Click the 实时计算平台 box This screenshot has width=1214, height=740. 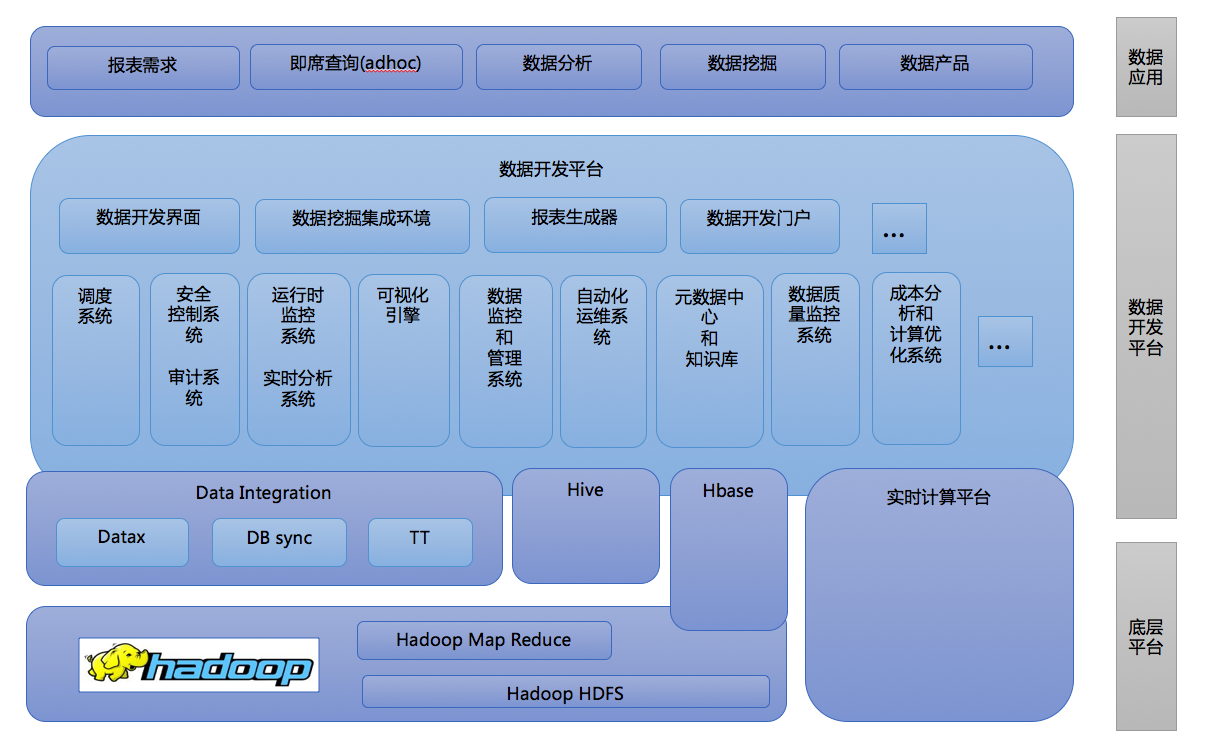tap(939, 595)
